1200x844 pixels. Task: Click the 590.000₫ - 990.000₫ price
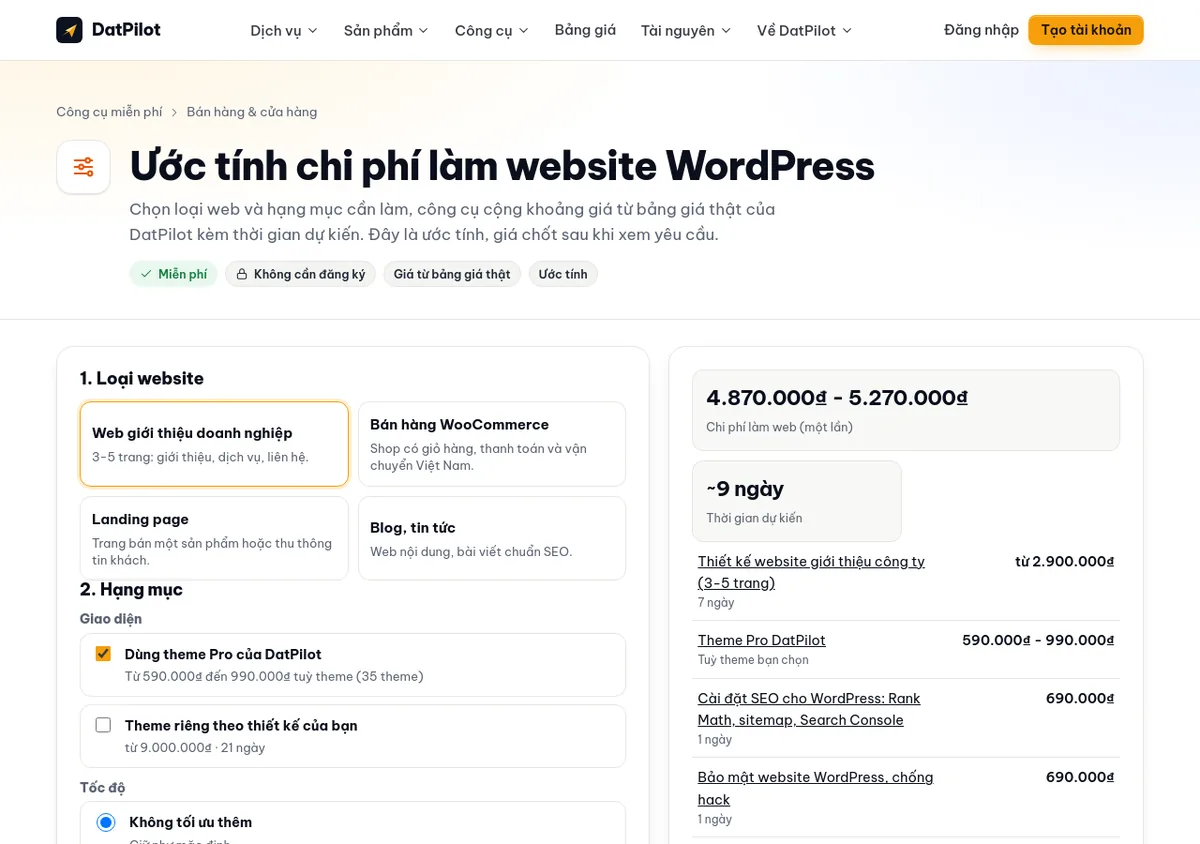pos(1038,640)
